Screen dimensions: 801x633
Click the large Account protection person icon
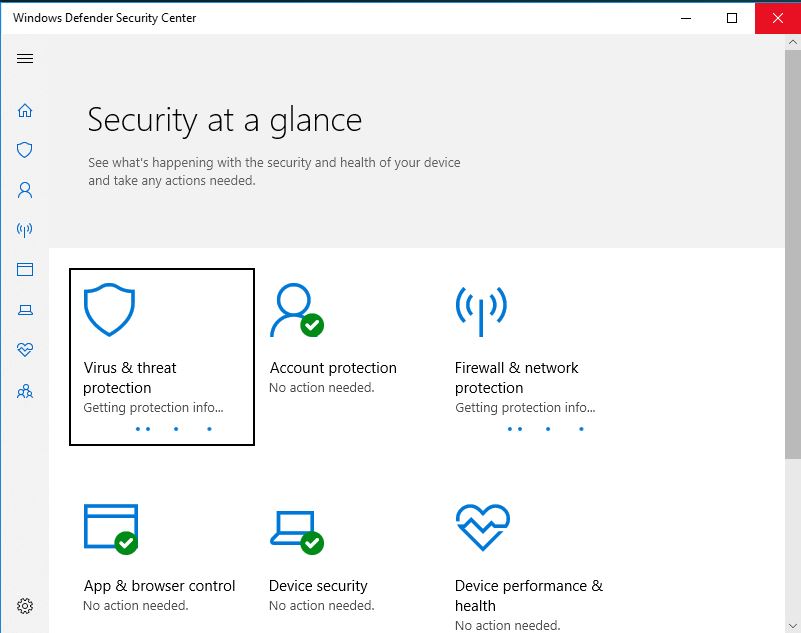295,310
